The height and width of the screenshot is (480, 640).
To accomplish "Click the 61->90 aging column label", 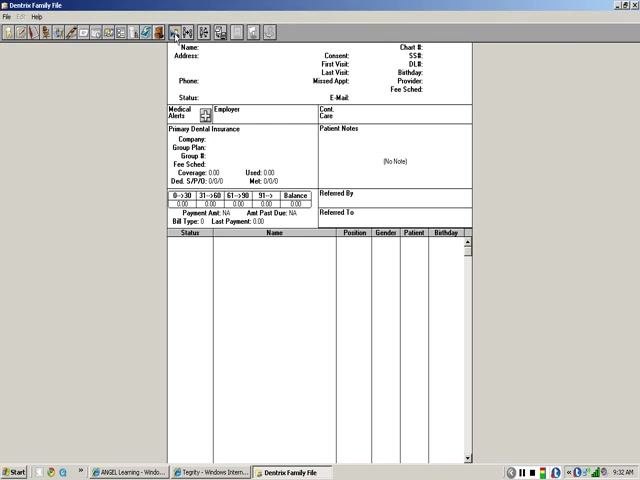I will click(x=238, y=196).
